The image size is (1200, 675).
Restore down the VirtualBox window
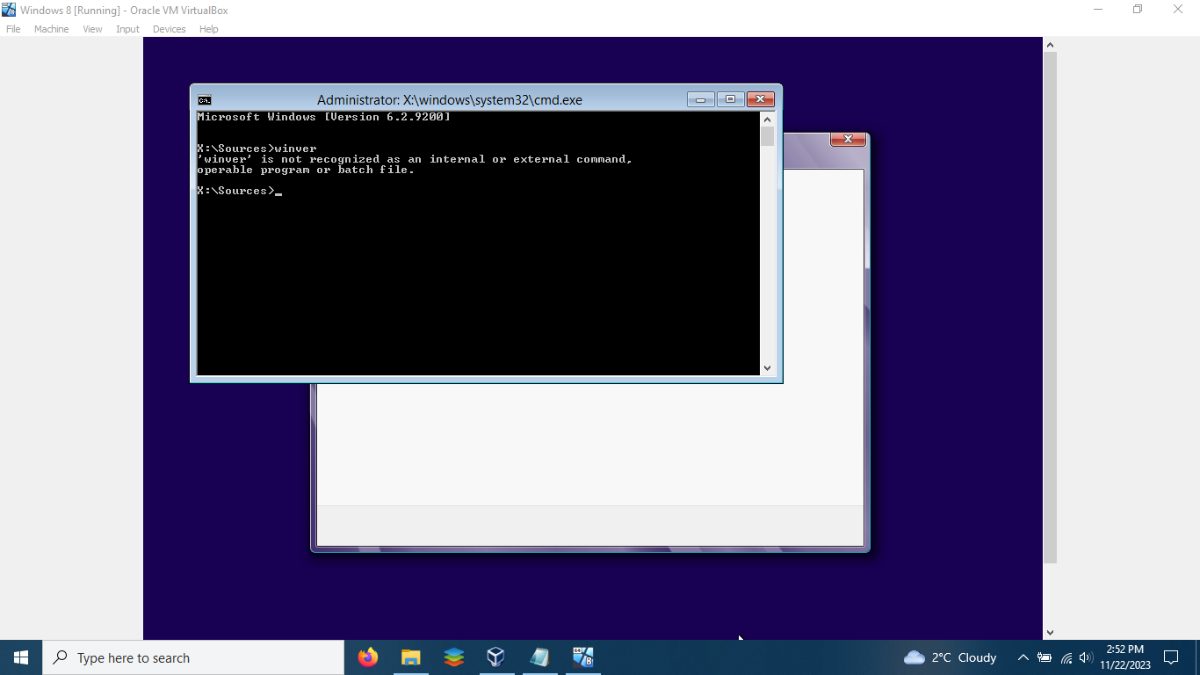(1138, 10)
